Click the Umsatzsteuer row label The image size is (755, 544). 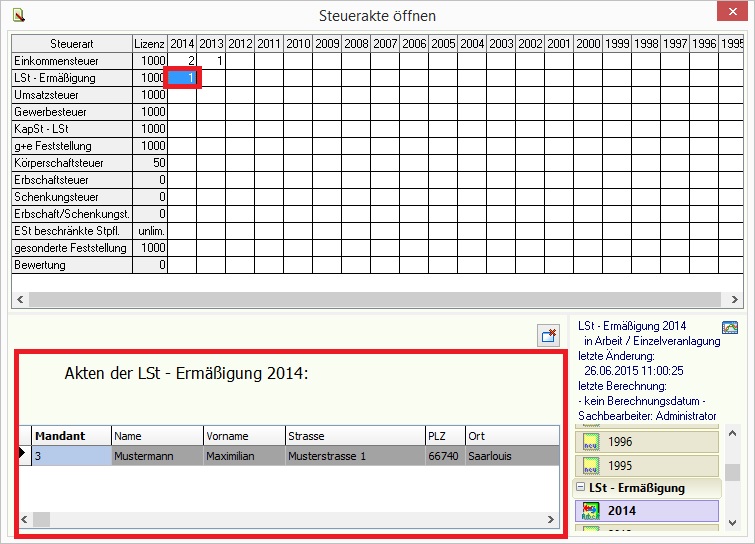(x=70, y=95)
